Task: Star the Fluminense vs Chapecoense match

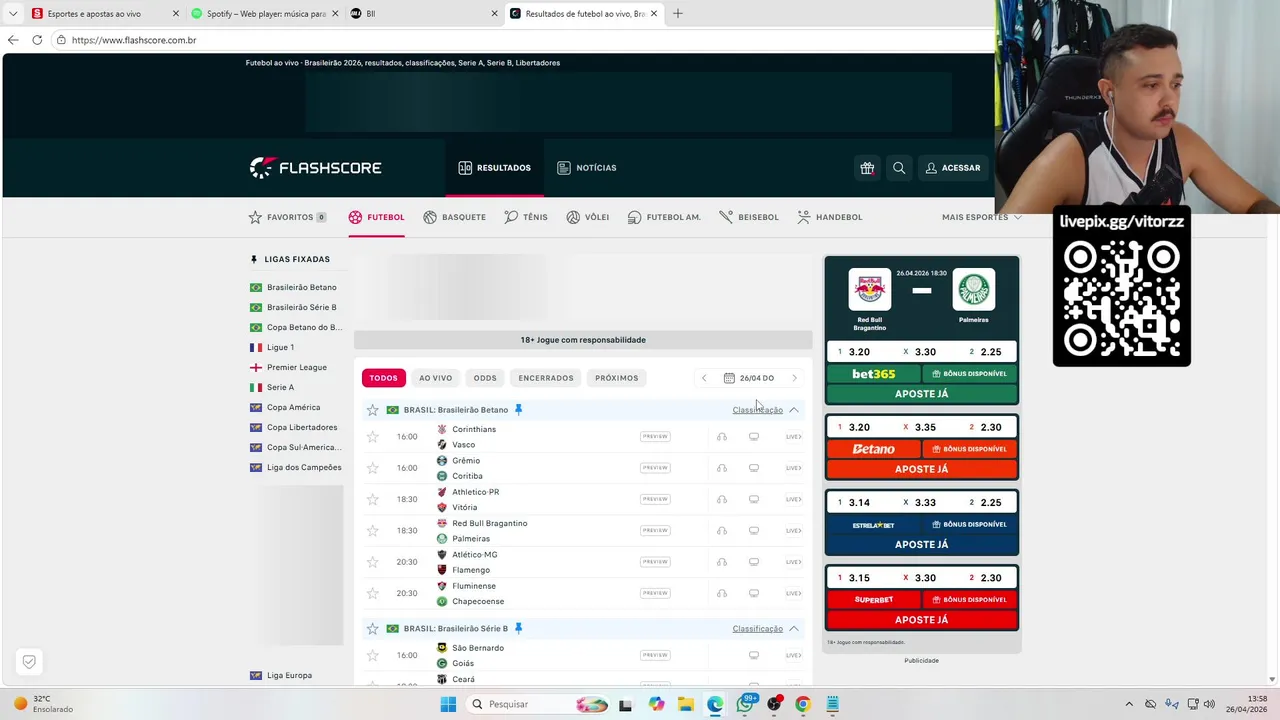Action: pyautogui.click(x=373, y=593)
